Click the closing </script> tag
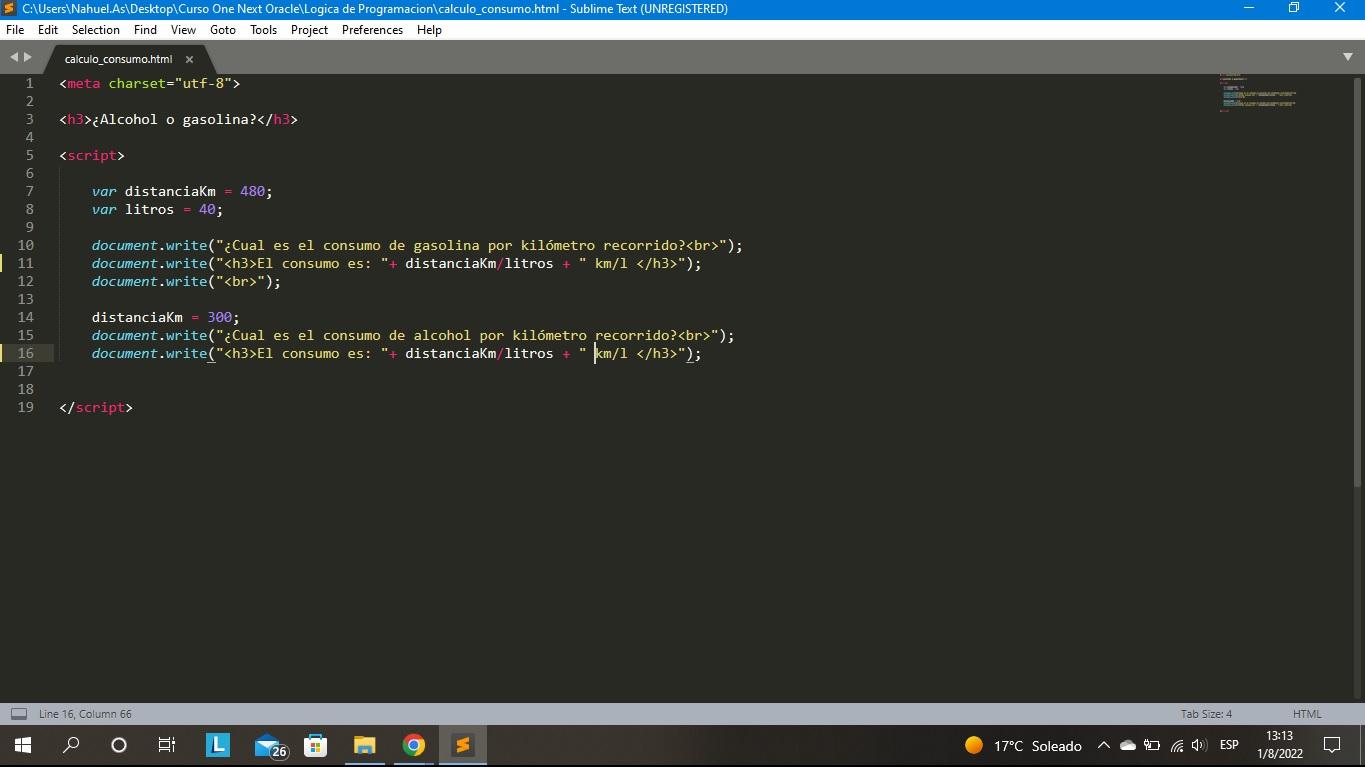 96,407
